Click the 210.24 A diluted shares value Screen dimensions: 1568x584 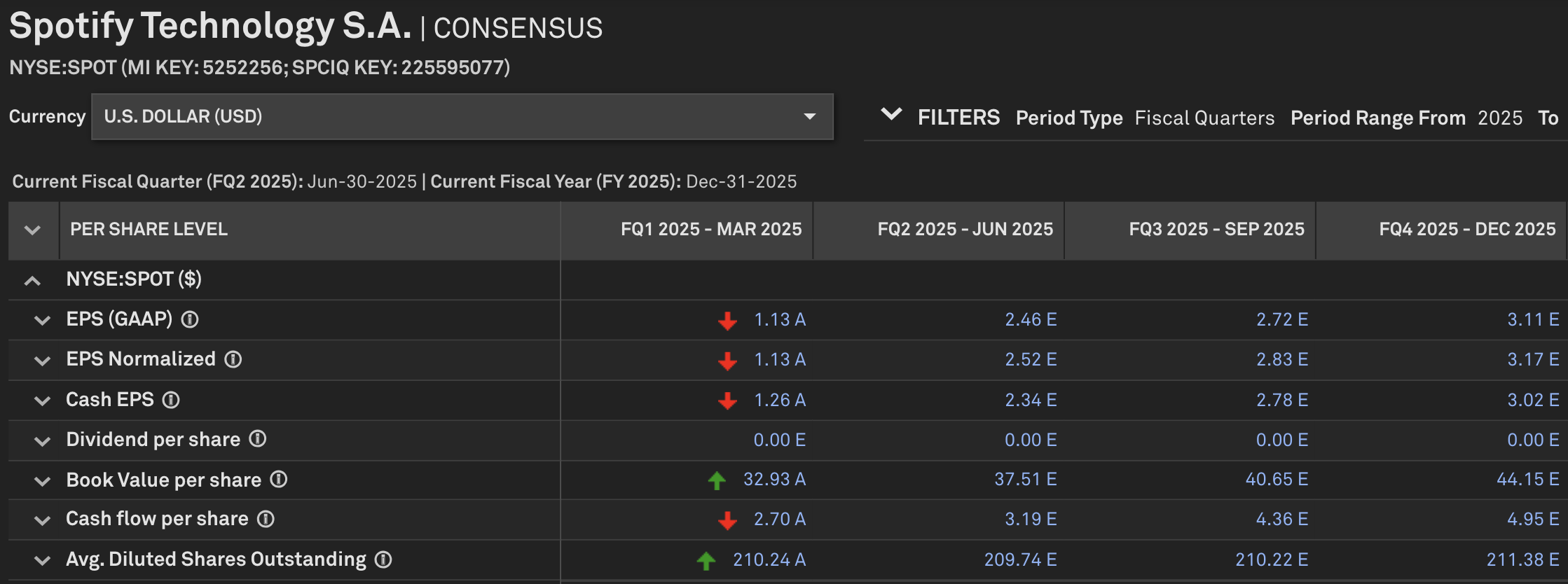[769, 559]
